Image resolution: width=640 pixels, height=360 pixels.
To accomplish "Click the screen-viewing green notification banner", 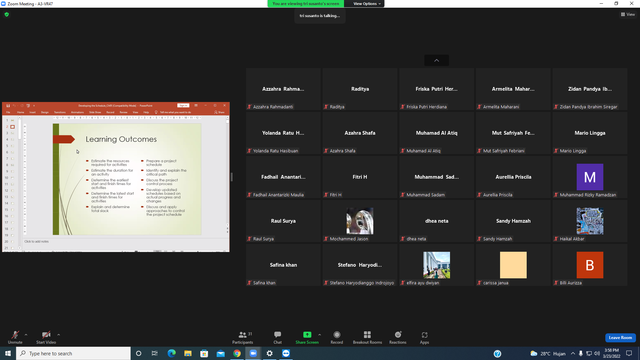I will coord(306,4).
